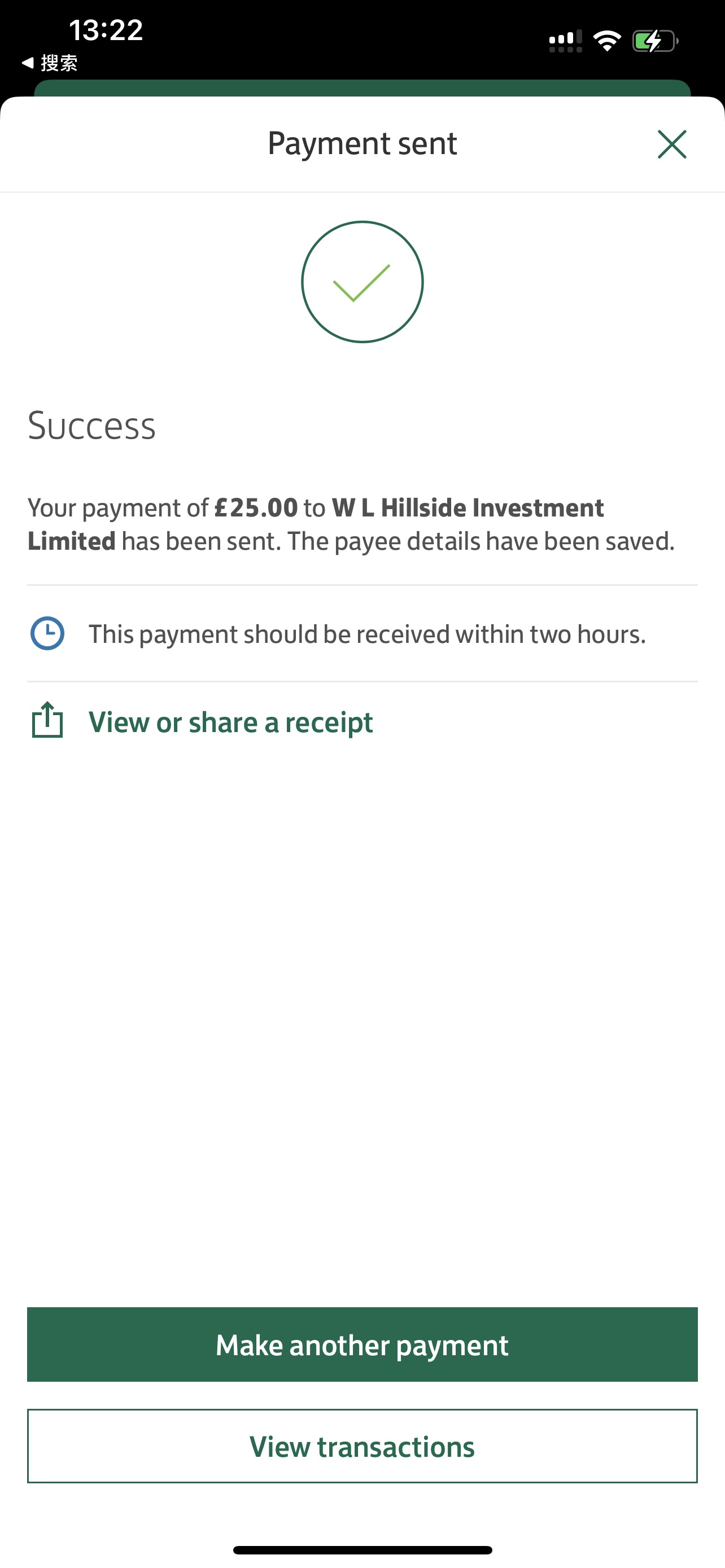The height and width of the screenshot is (1568, 725).
Task: Click the blue clock icon
Action: coord(47,633)
